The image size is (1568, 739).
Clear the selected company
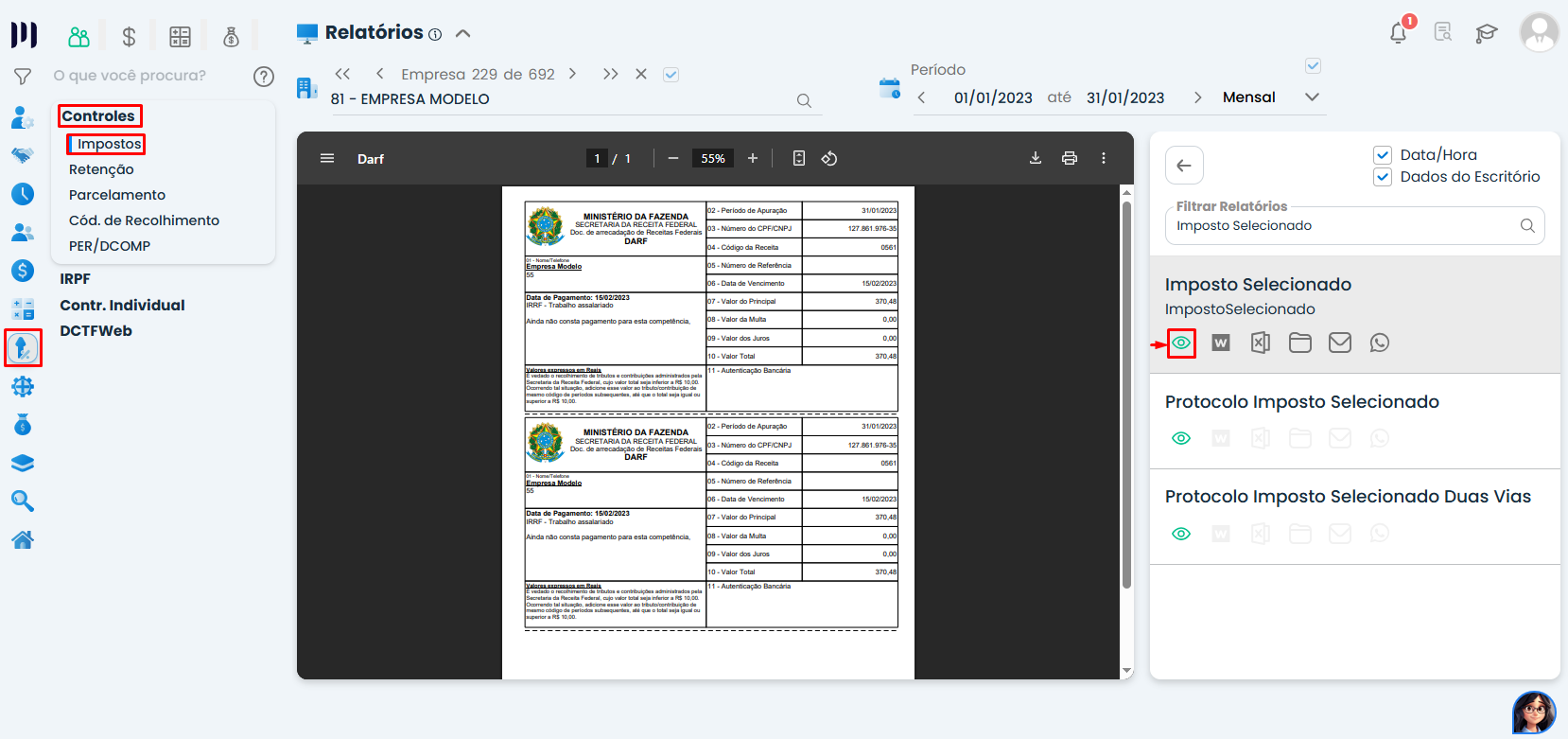coord(641,74)
